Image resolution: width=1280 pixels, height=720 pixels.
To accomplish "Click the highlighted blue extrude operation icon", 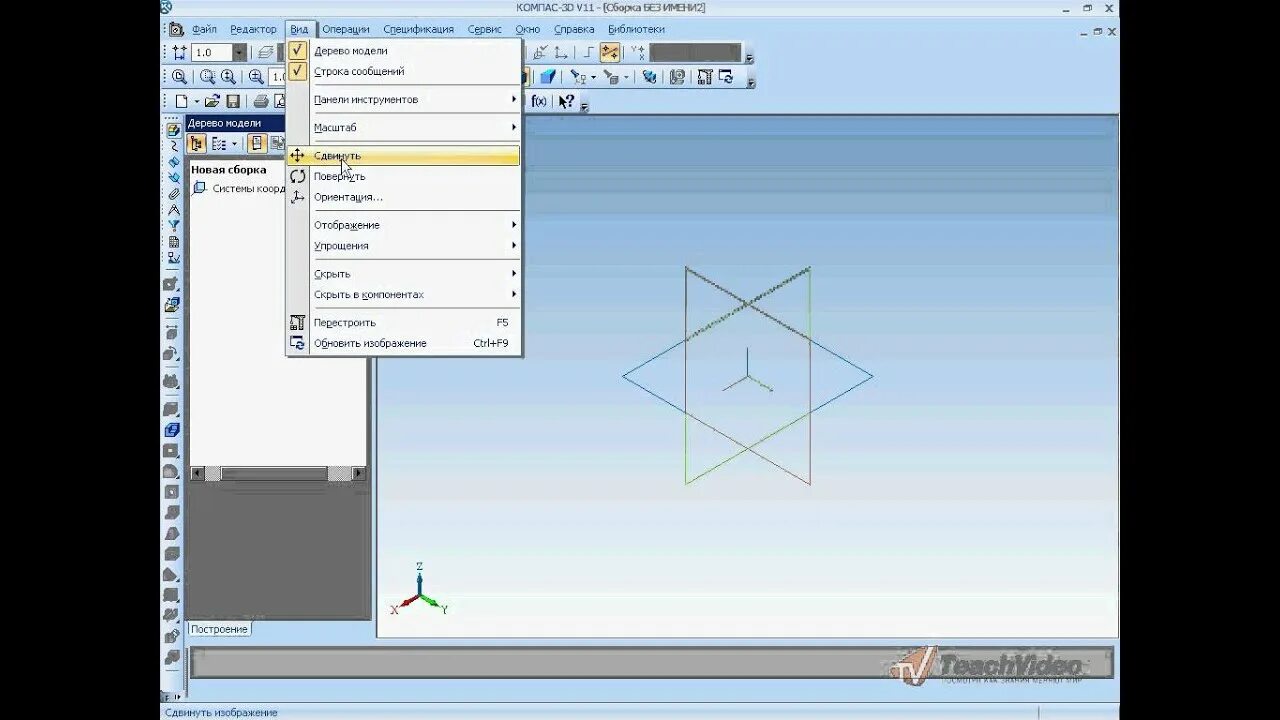I will tap(172, 430).
